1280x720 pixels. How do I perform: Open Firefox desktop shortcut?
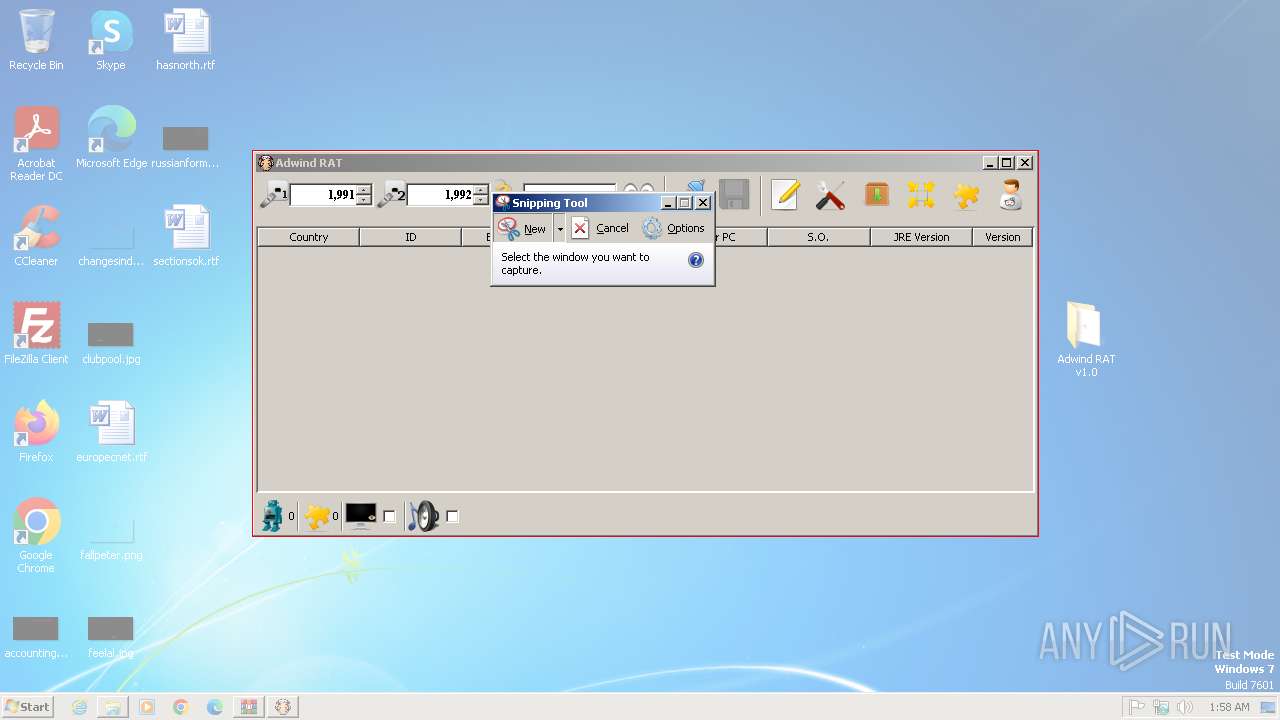[x=36, y=431]
